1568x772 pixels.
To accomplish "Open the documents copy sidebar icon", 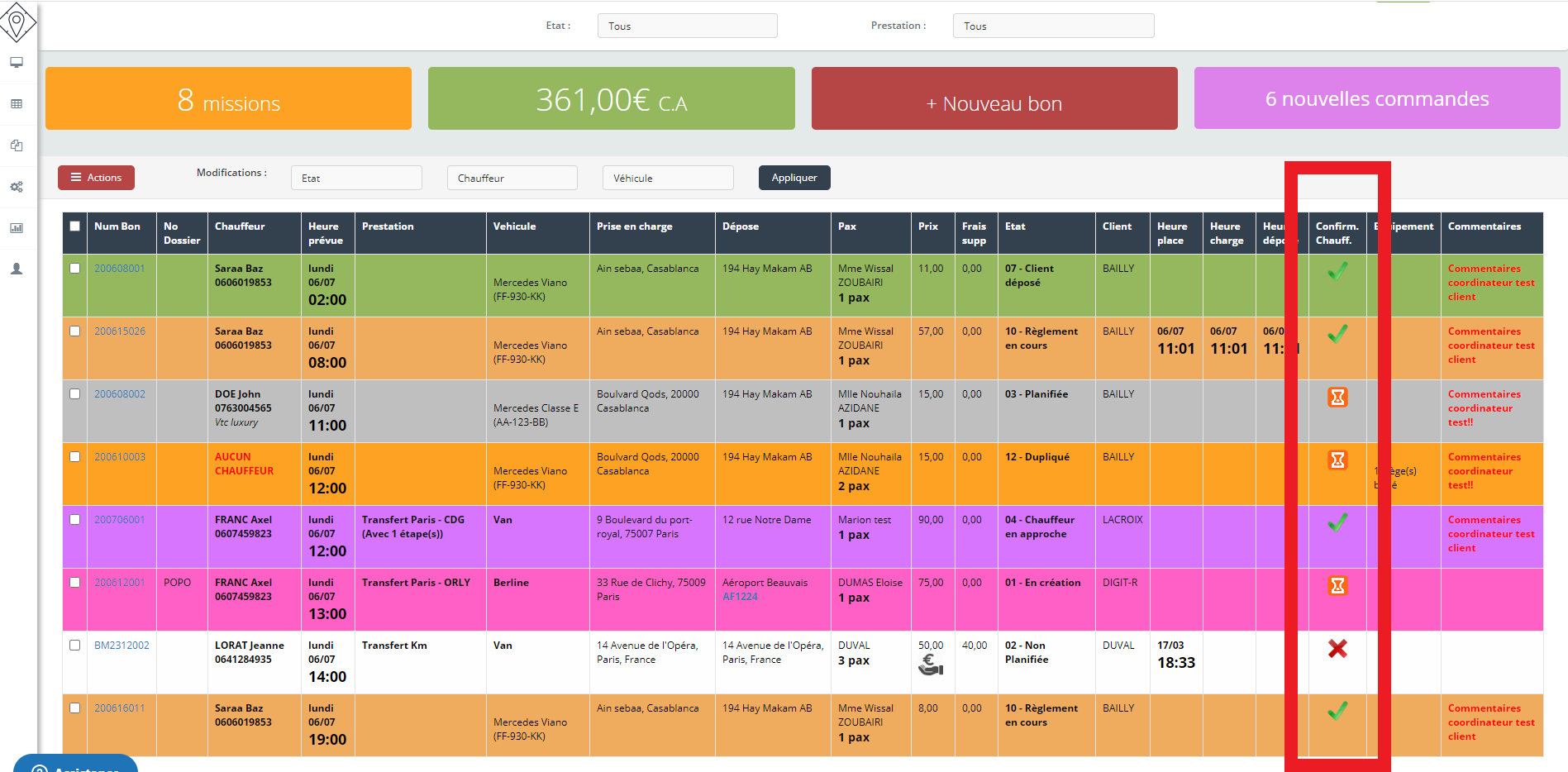I will tap(17, 145).
